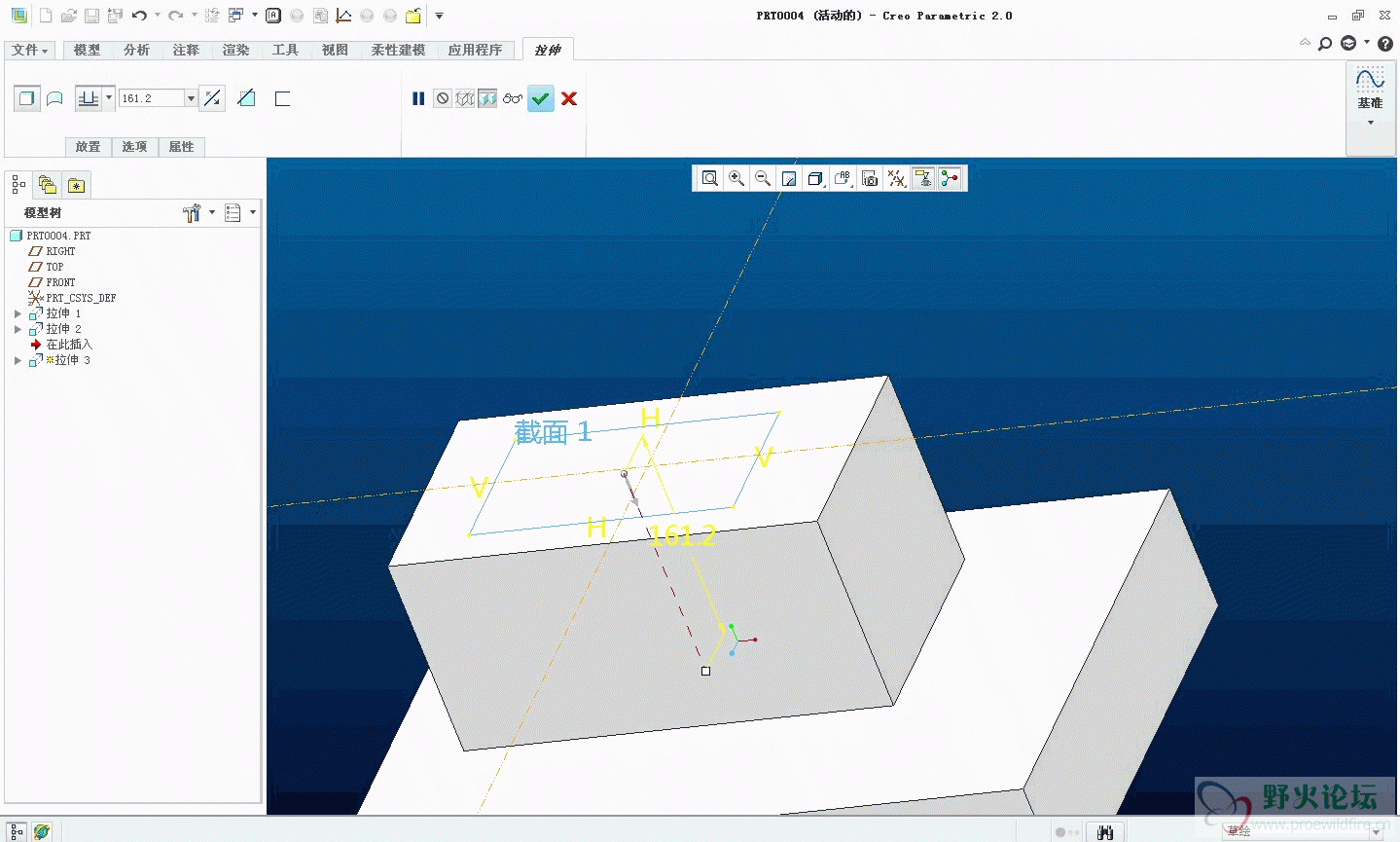Open the datum display filters
This screenshot has width=1400, height=842.
point(897,178)
